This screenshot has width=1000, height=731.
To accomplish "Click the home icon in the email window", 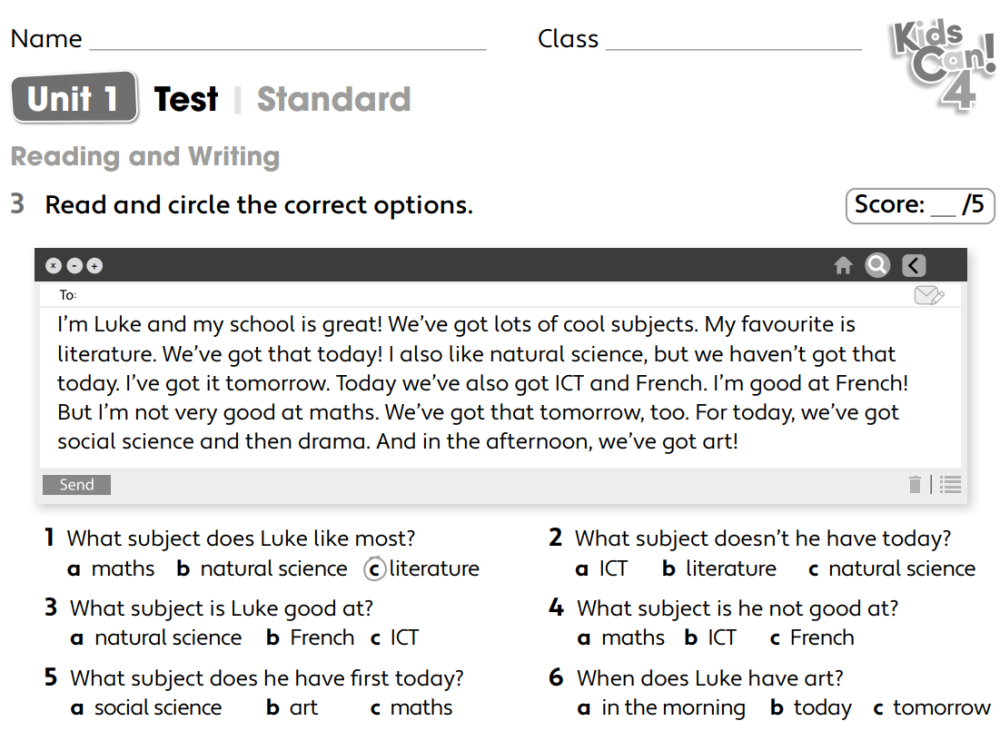I will 843,265.
